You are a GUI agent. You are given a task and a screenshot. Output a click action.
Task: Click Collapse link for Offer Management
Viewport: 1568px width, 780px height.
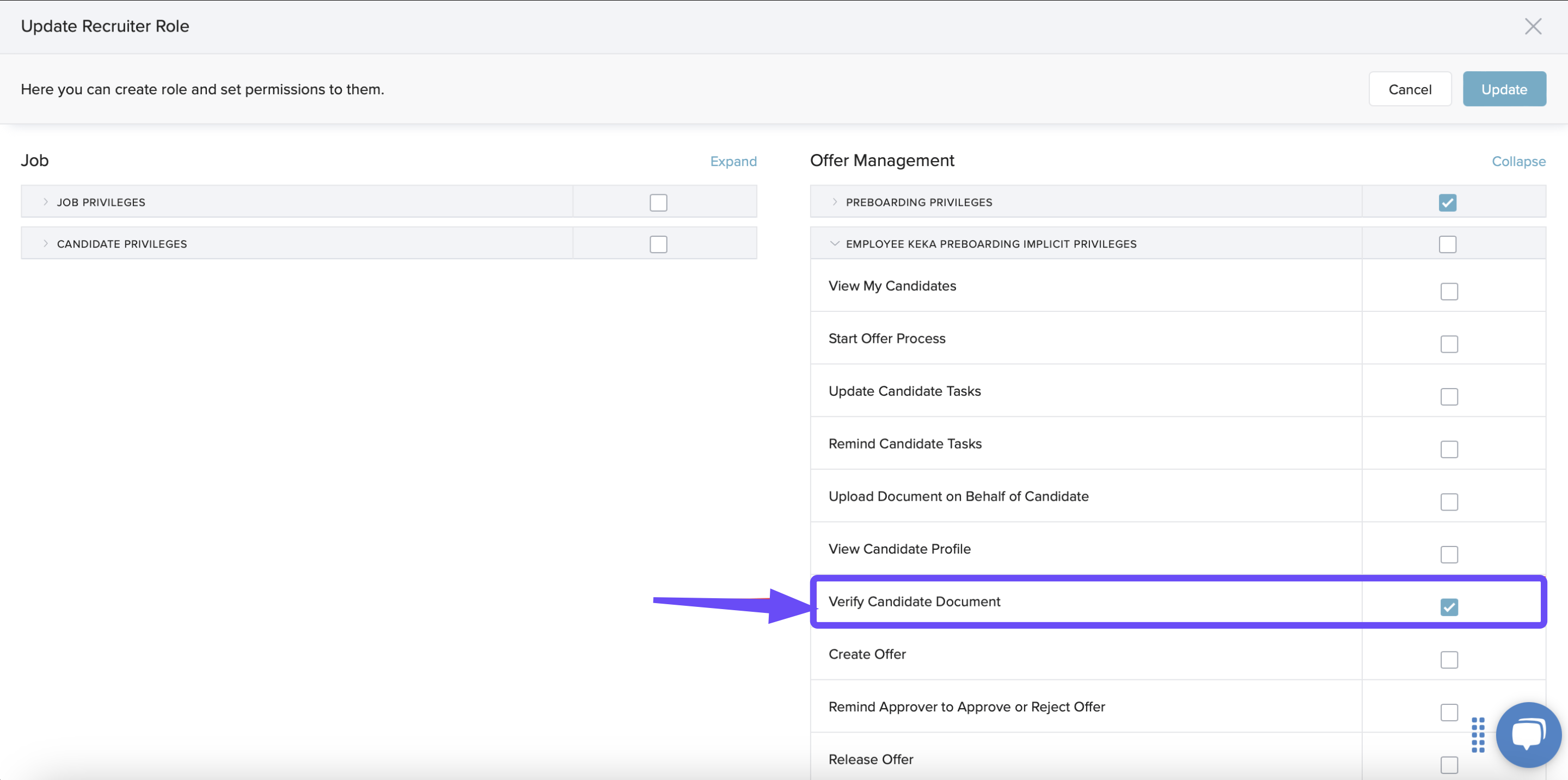click(1518, 161)
